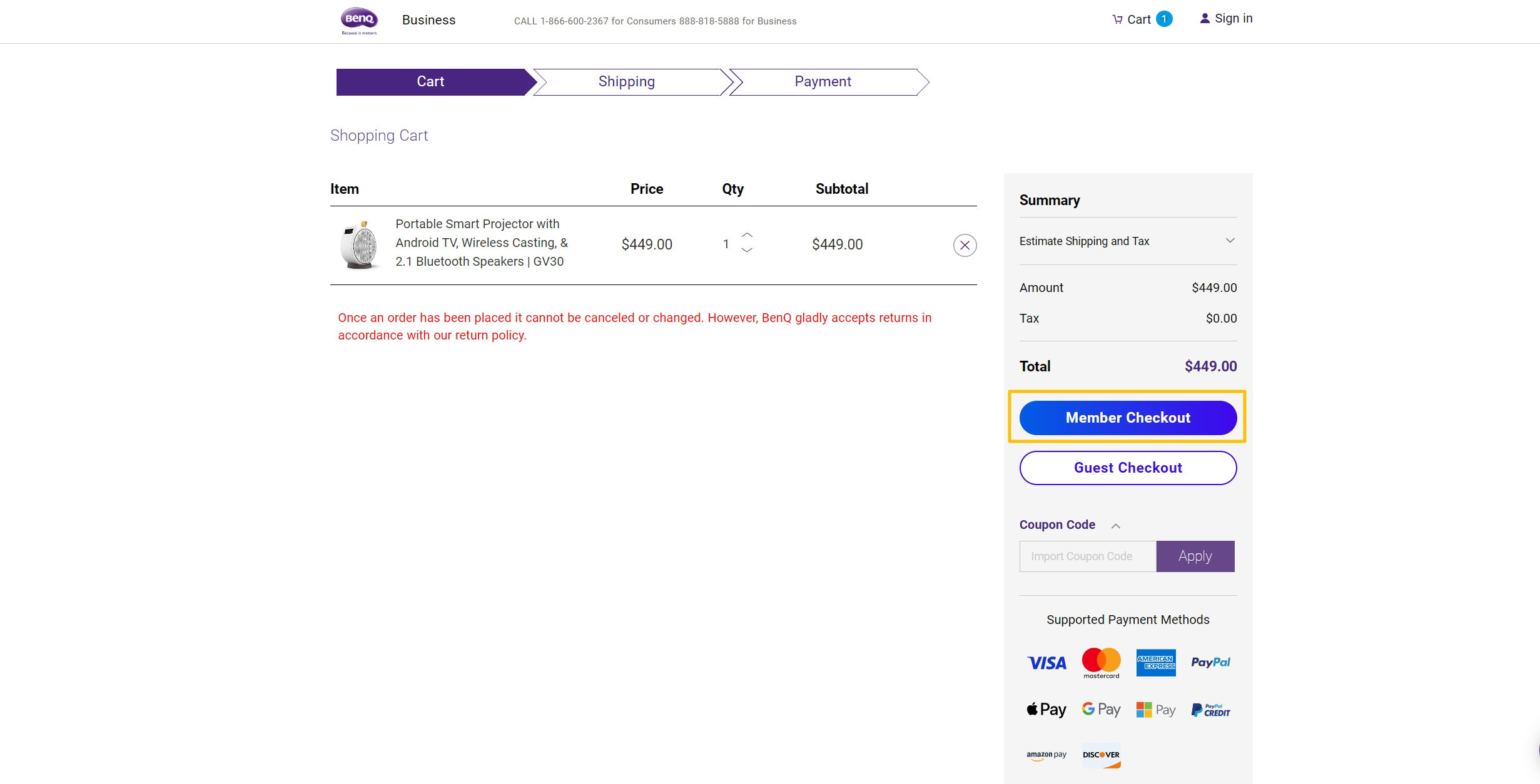
Task: Click the American Express logo
Action: [x=1156, y=663]
